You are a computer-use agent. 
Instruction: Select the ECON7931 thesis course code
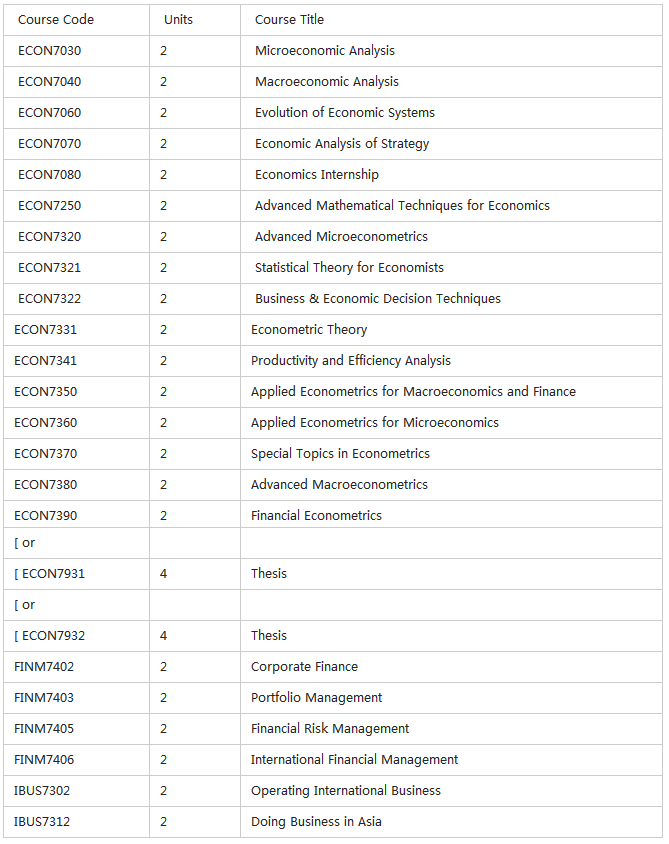coord(54,574)
